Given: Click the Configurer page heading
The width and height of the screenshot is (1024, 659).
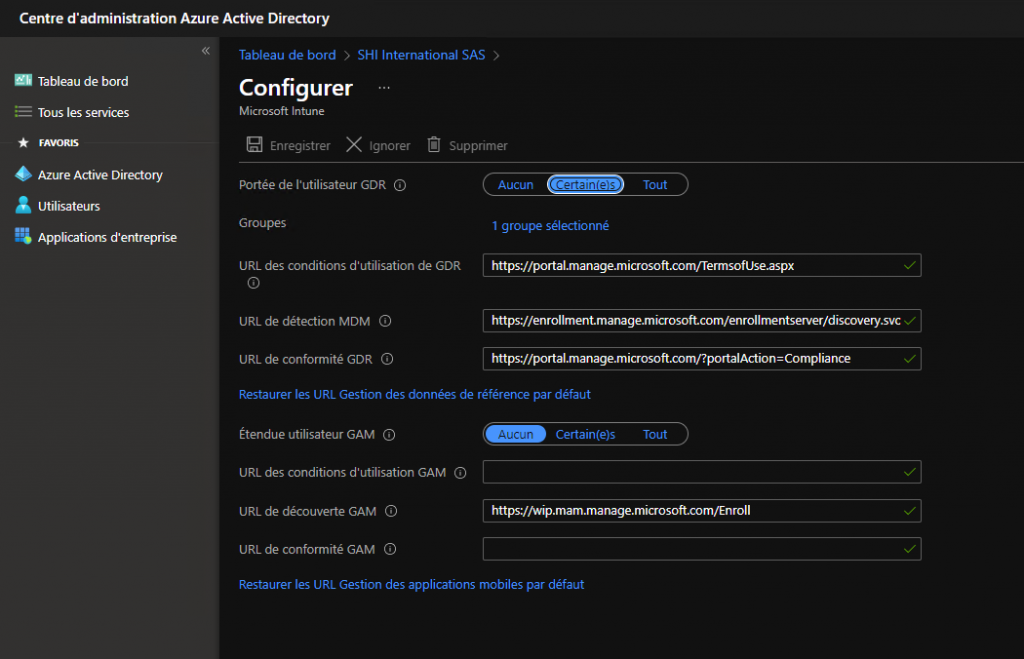Looking at the screenshot, I should coord(296,88).
